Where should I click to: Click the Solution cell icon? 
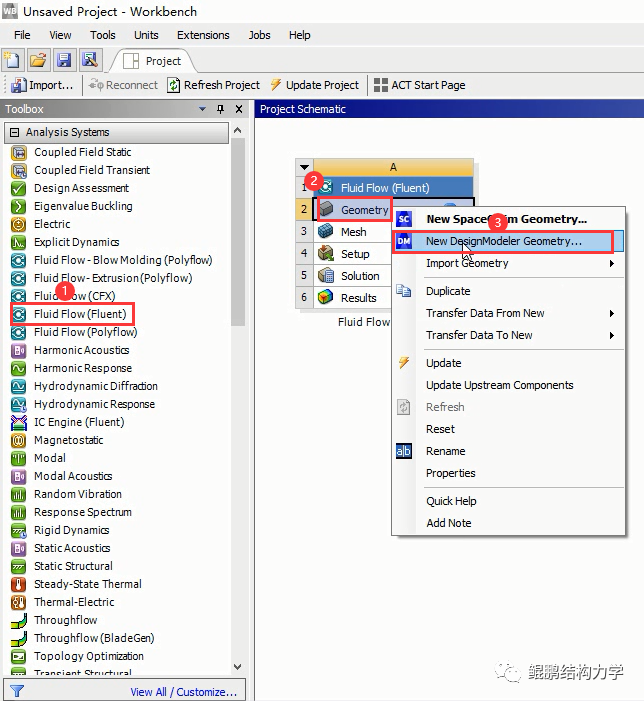coord(326,275)
